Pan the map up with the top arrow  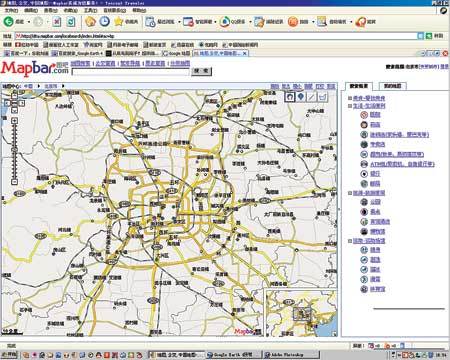pyautogui.click(x=14, y=96)
